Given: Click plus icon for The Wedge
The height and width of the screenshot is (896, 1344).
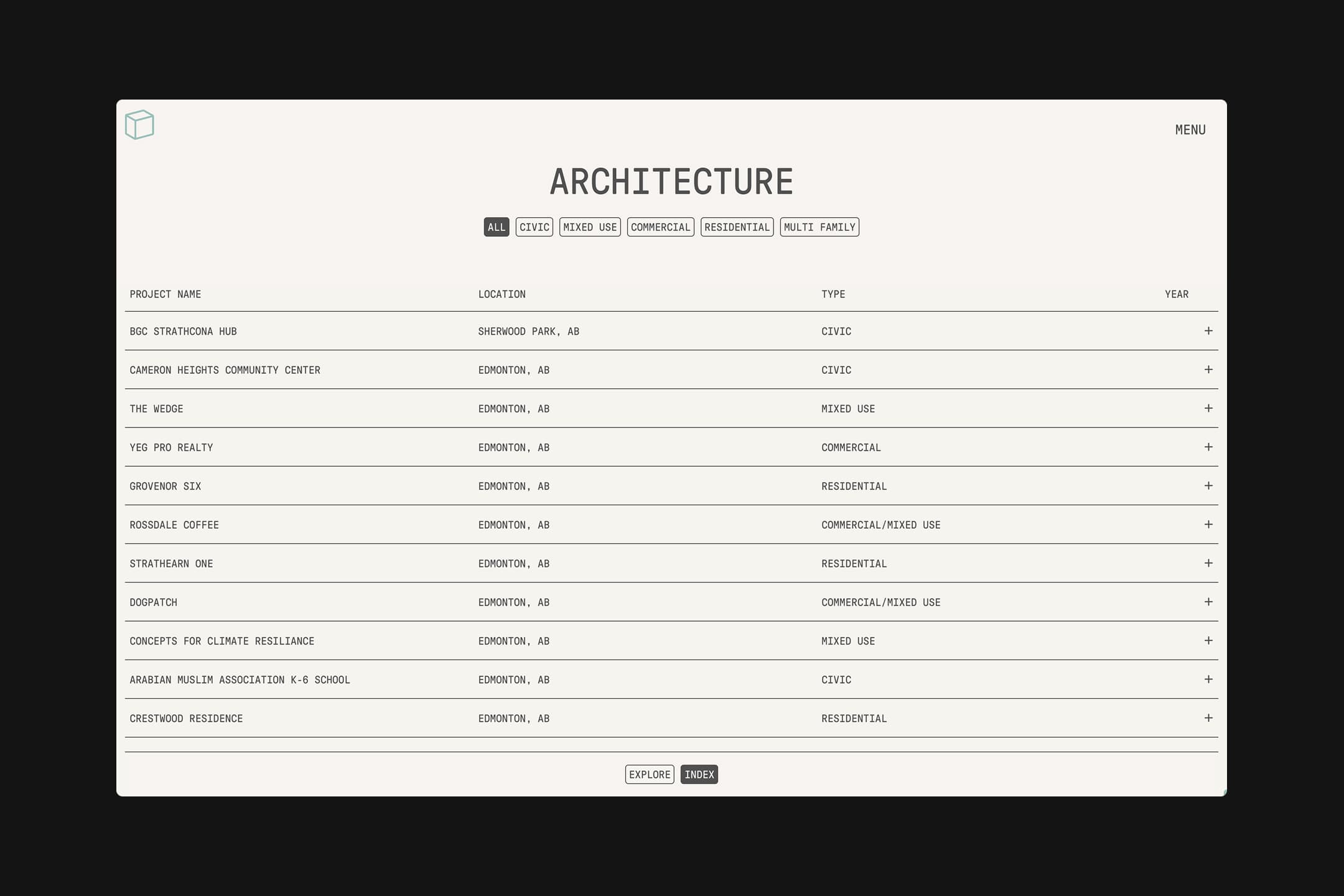Looking at the screenshot, I should 1208,408.
